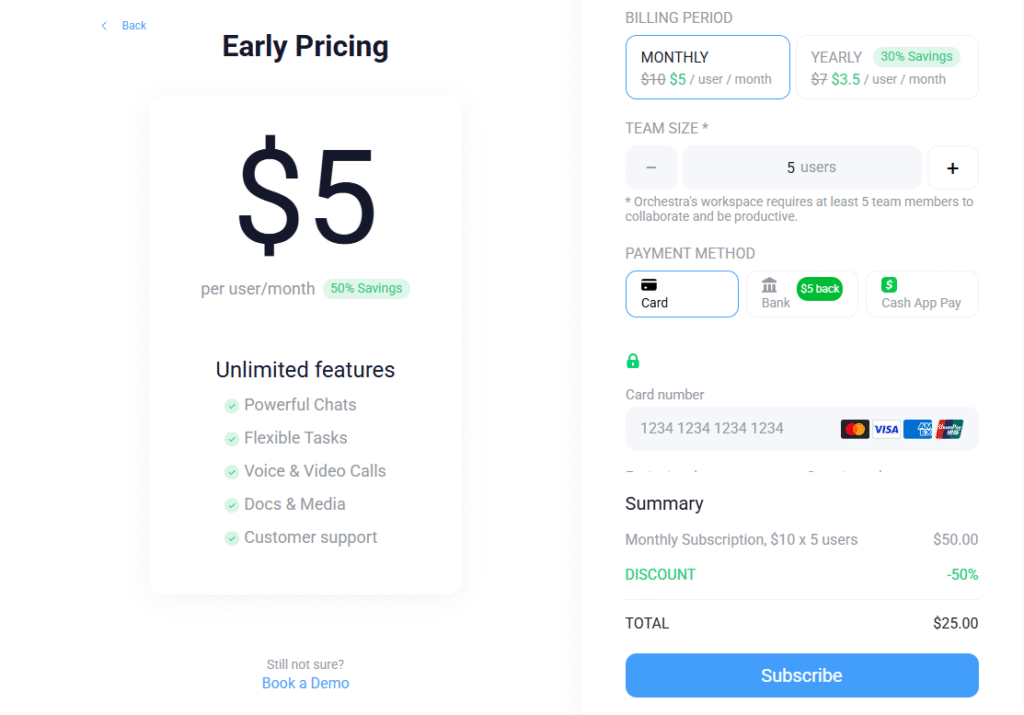This screenshot has height=715, width=1024.
Task: Click the Back arrow icon
Action: click(104, 26)
